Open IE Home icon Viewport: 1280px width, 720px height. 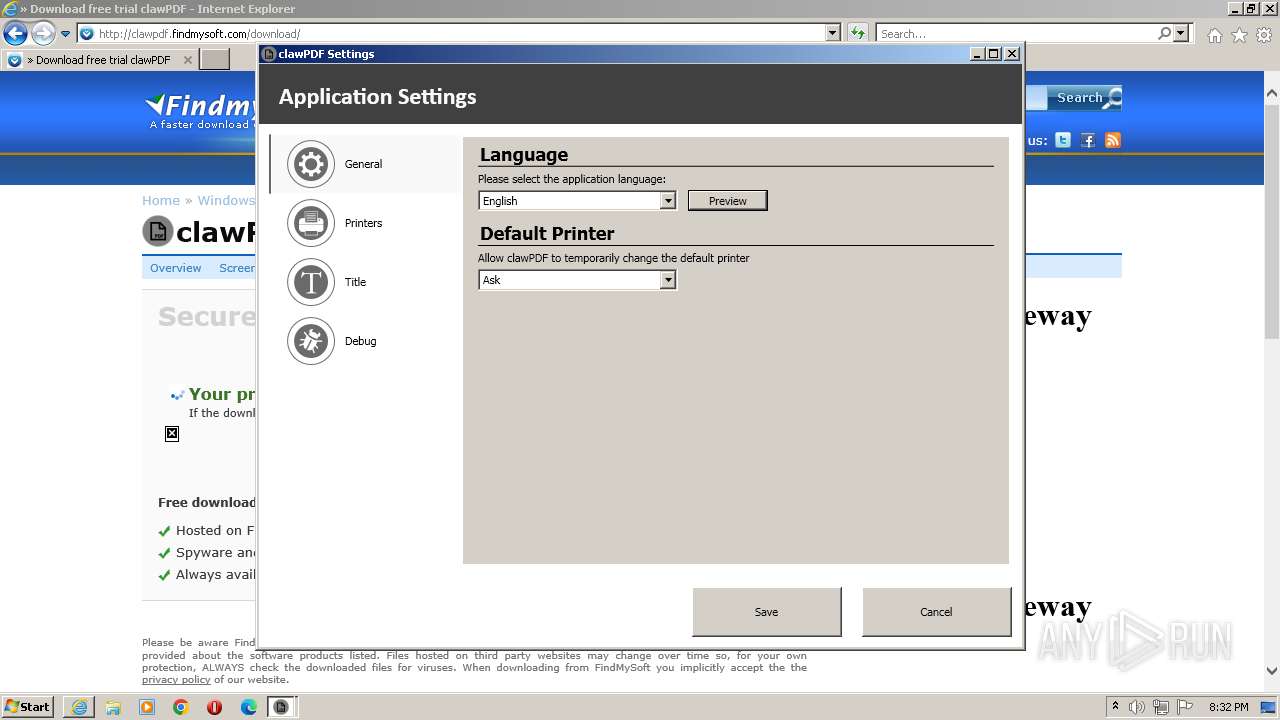1214,35
